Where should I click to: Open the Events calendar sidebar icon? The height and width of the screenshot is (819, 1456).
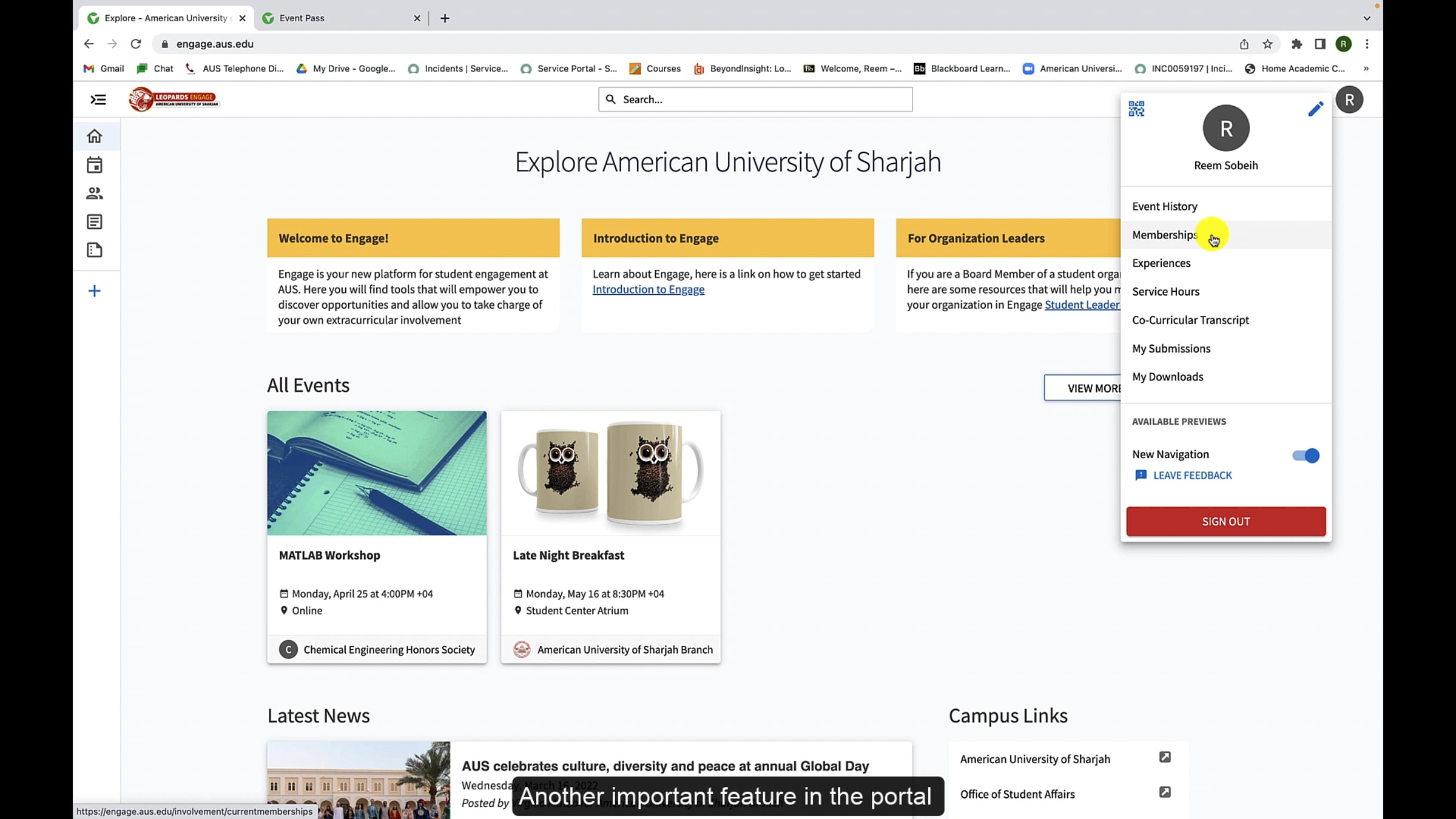95,165
